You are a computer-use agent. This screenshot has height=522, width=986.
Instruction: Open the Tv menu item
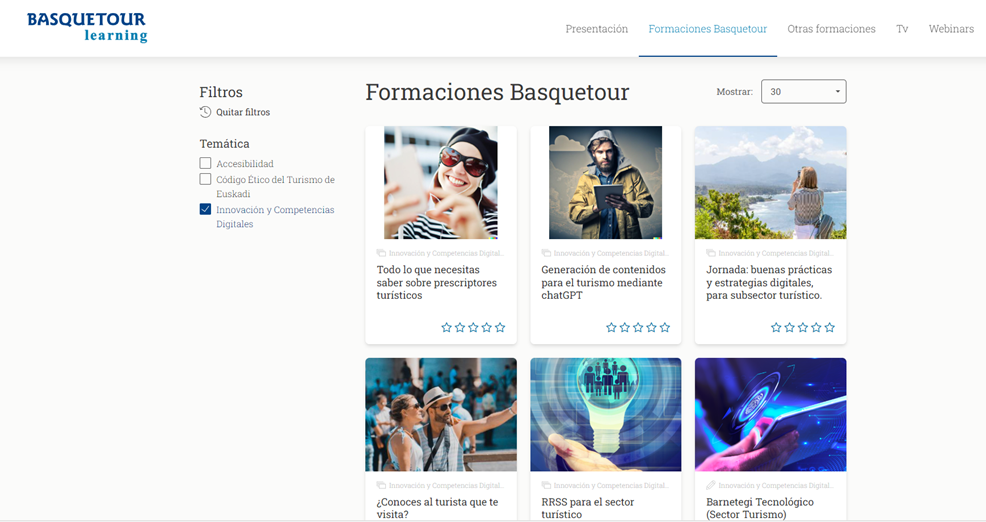point(902,29)
